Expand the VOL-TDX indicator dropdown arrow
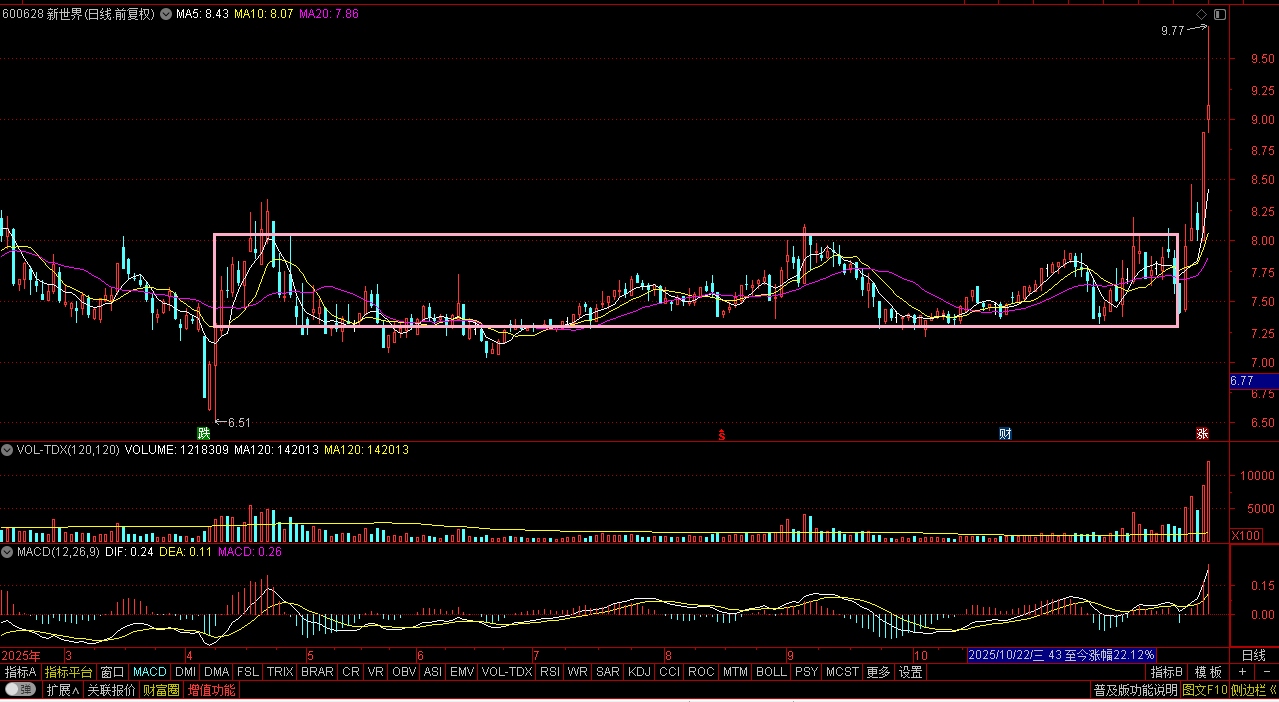This screenshot has width=1279, height=702. point(7,451)
